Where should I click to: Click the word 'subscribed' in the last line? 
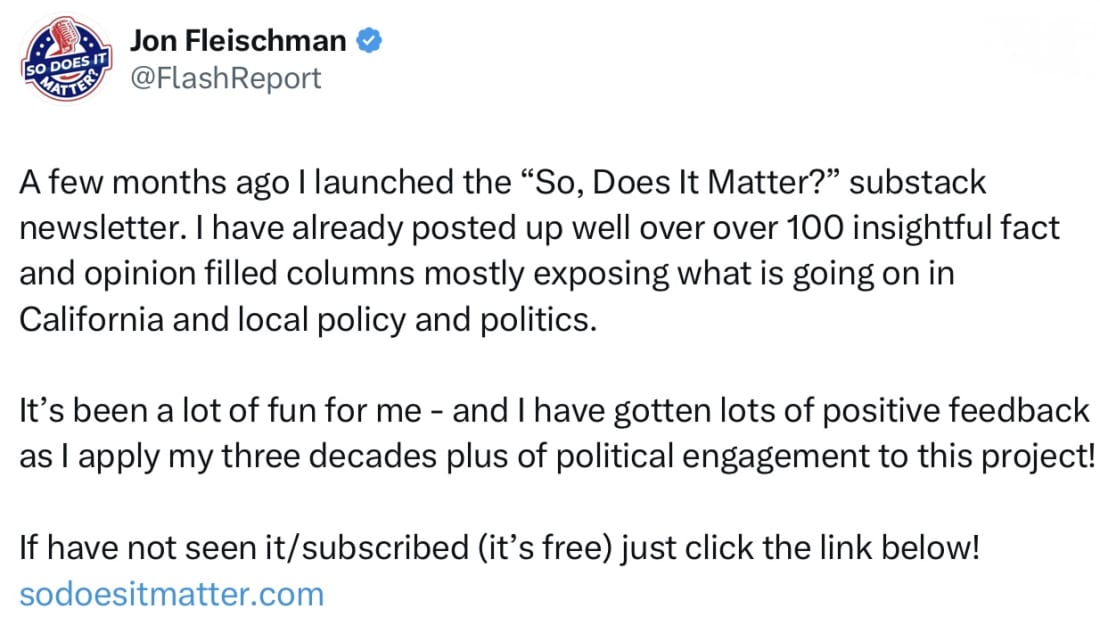click(x=385, y=547)
